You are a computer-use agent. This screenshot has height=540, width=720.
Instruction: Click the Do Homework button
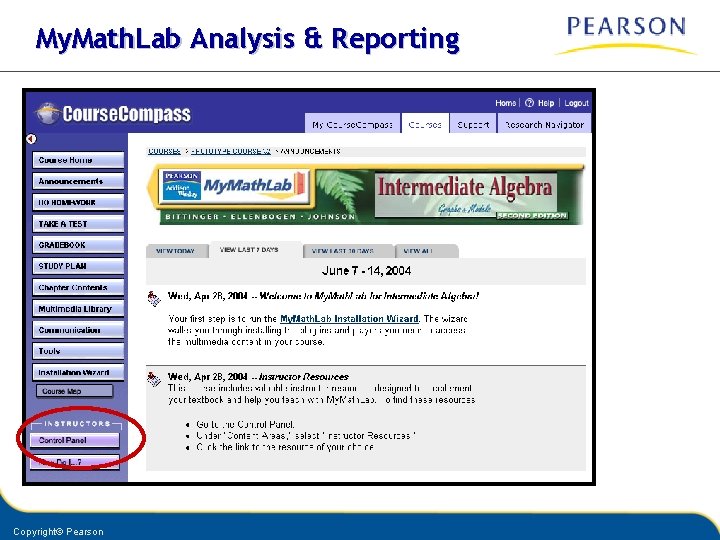tap(78, 202)
